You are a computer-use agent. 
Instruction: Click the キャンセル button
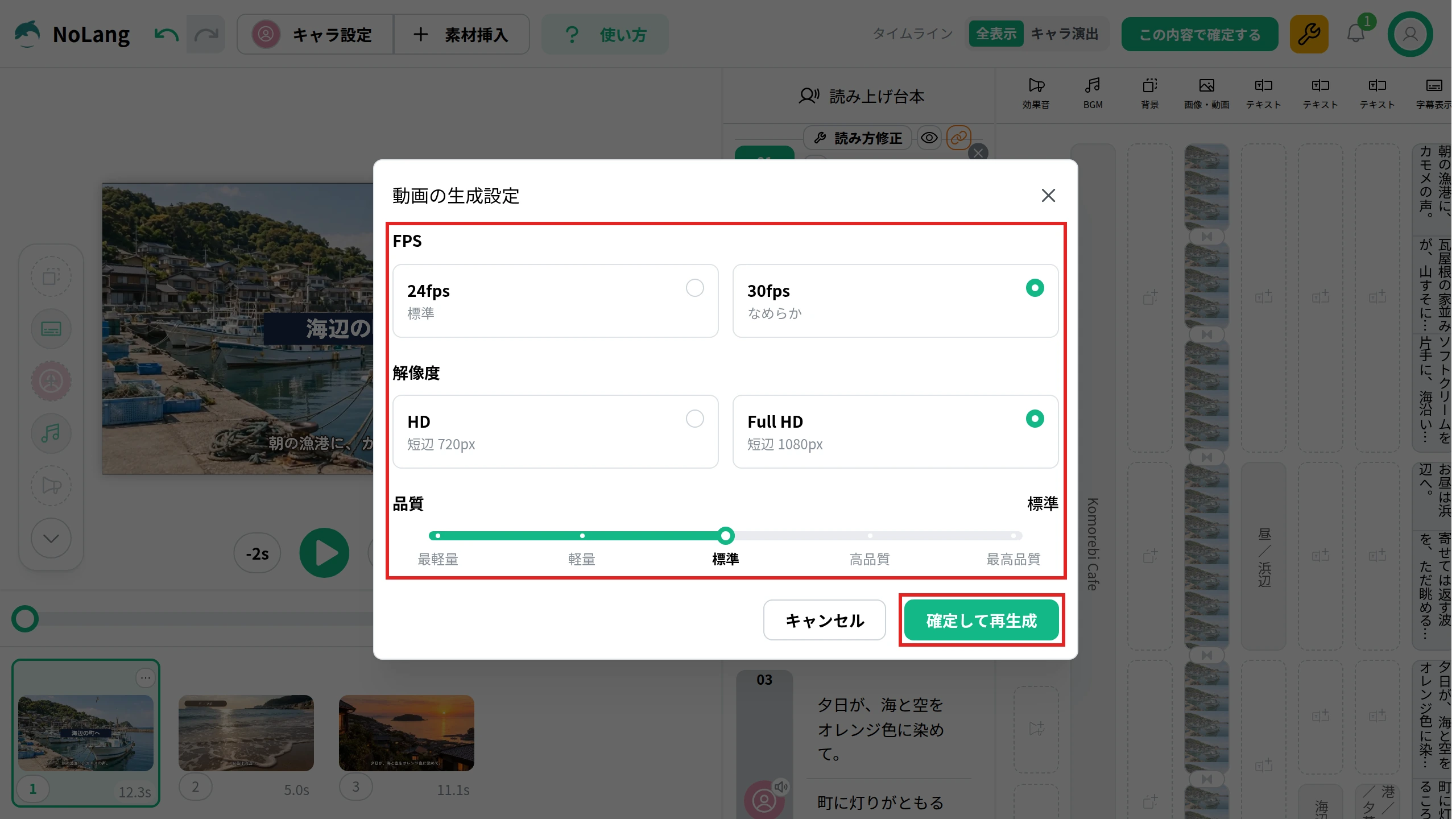tap(824, 621)
